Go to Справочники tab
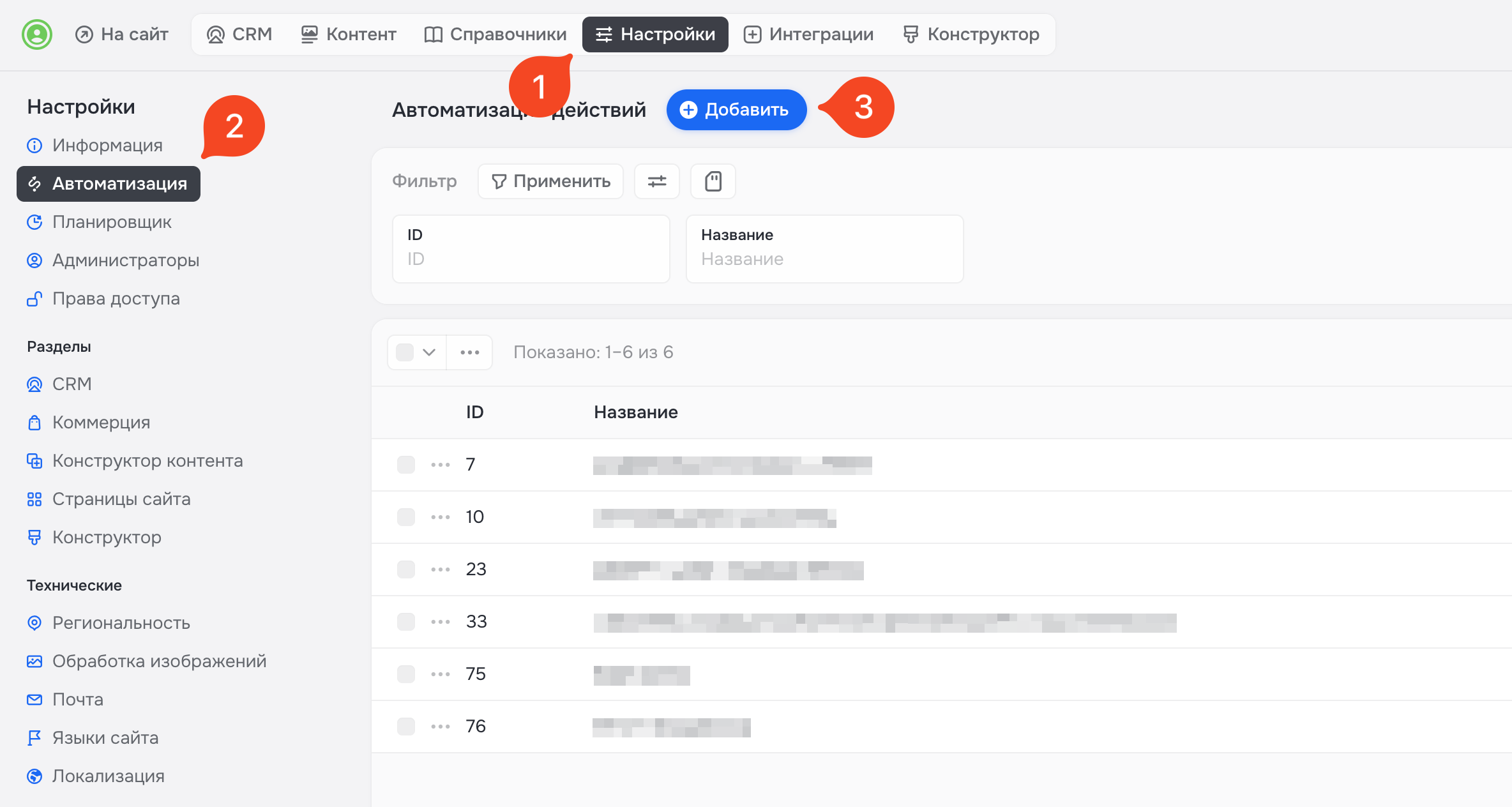Screen dimensions: 1512x807 [x=495, y=34]
